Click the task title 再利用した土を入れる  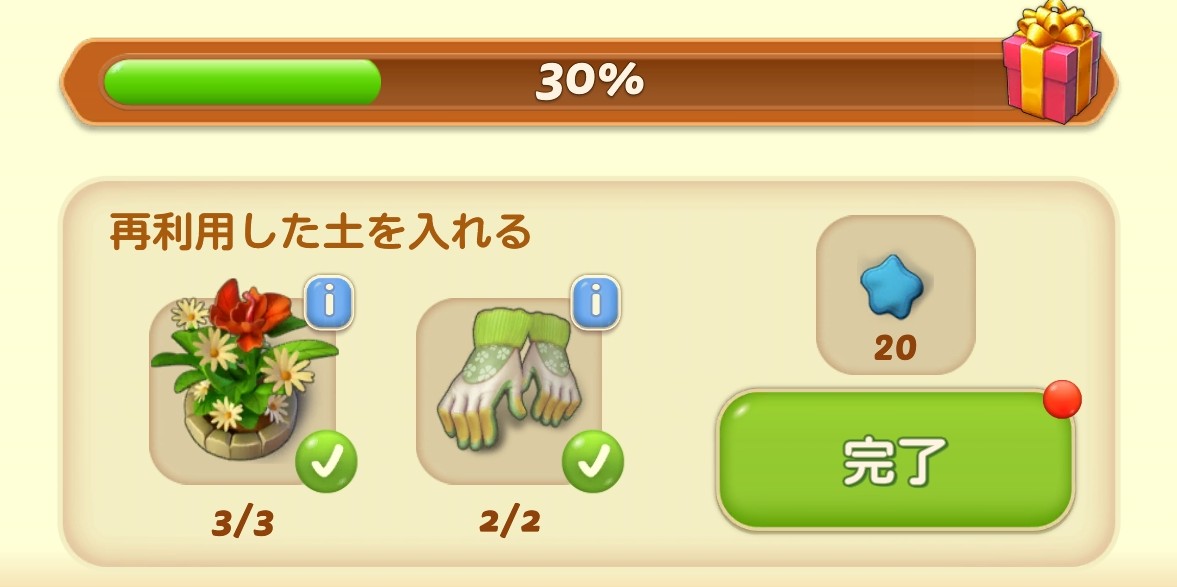[321, 231]
